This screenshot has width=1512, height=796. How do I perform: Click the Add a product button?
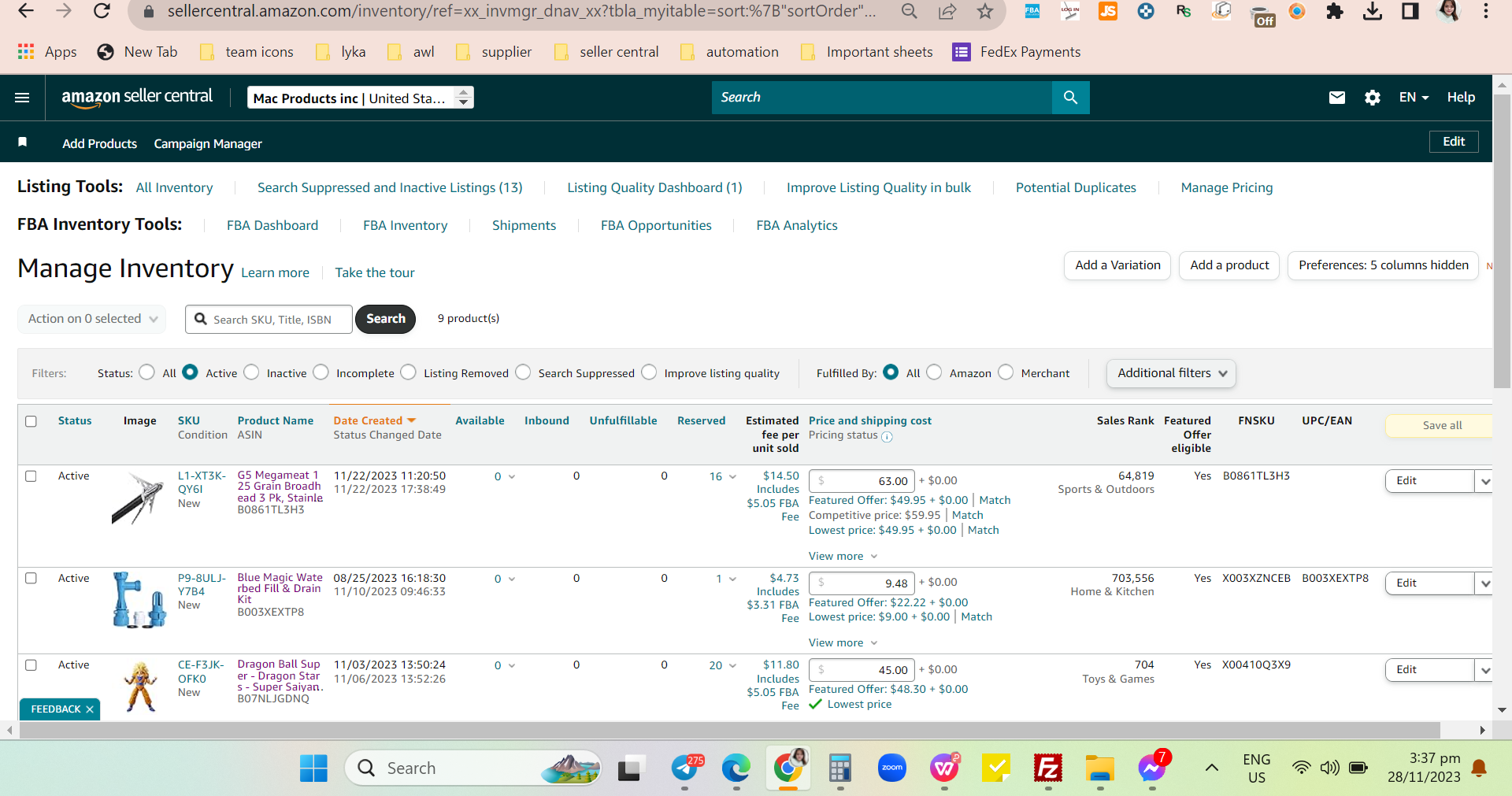[x=1229, y=265]
